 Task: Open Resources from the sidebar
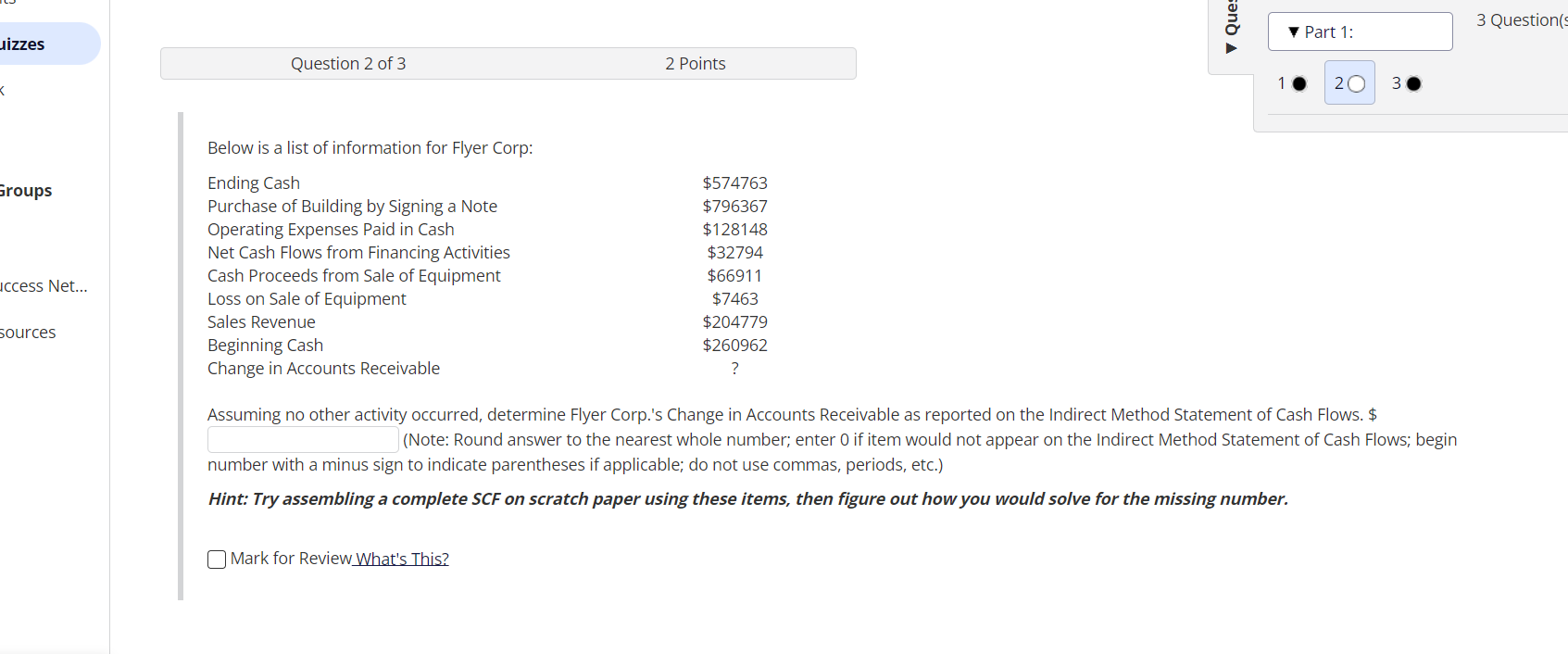click(x=28, y=332)
